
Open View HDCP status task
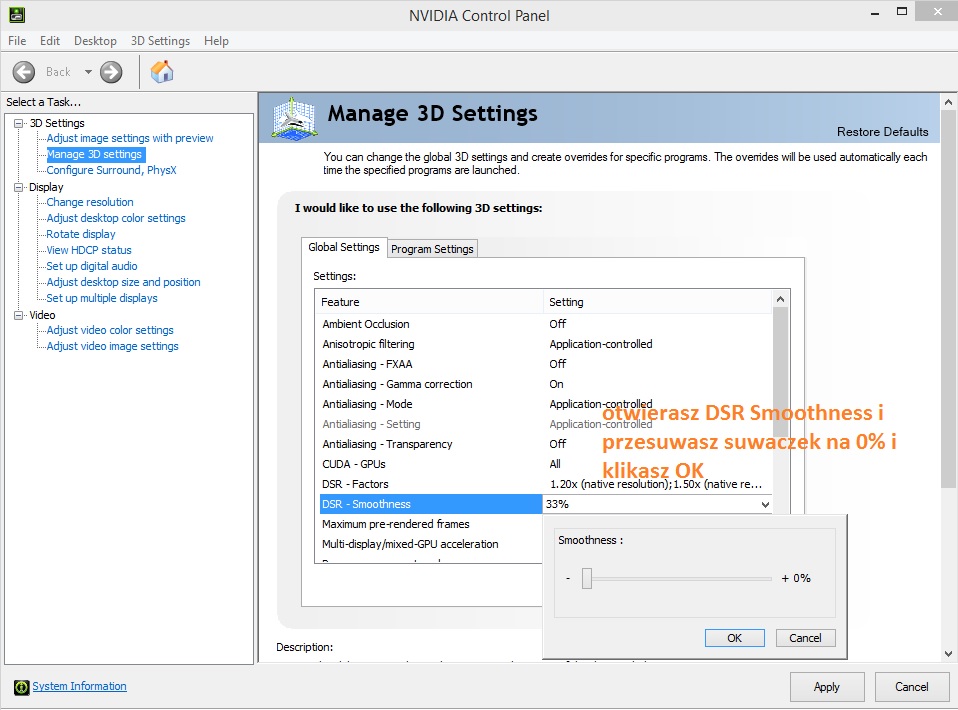(89, 250)
